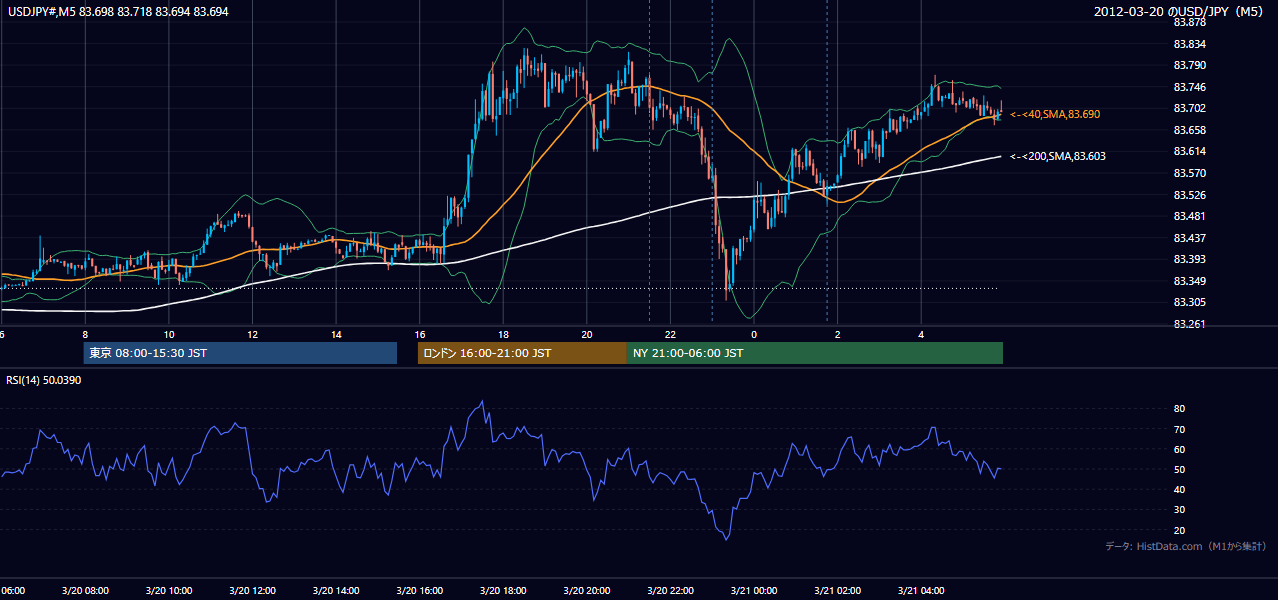Click the ロンドン 16:00-21:00 JST session bar
1278x600 pixels.
coord(522,353)
